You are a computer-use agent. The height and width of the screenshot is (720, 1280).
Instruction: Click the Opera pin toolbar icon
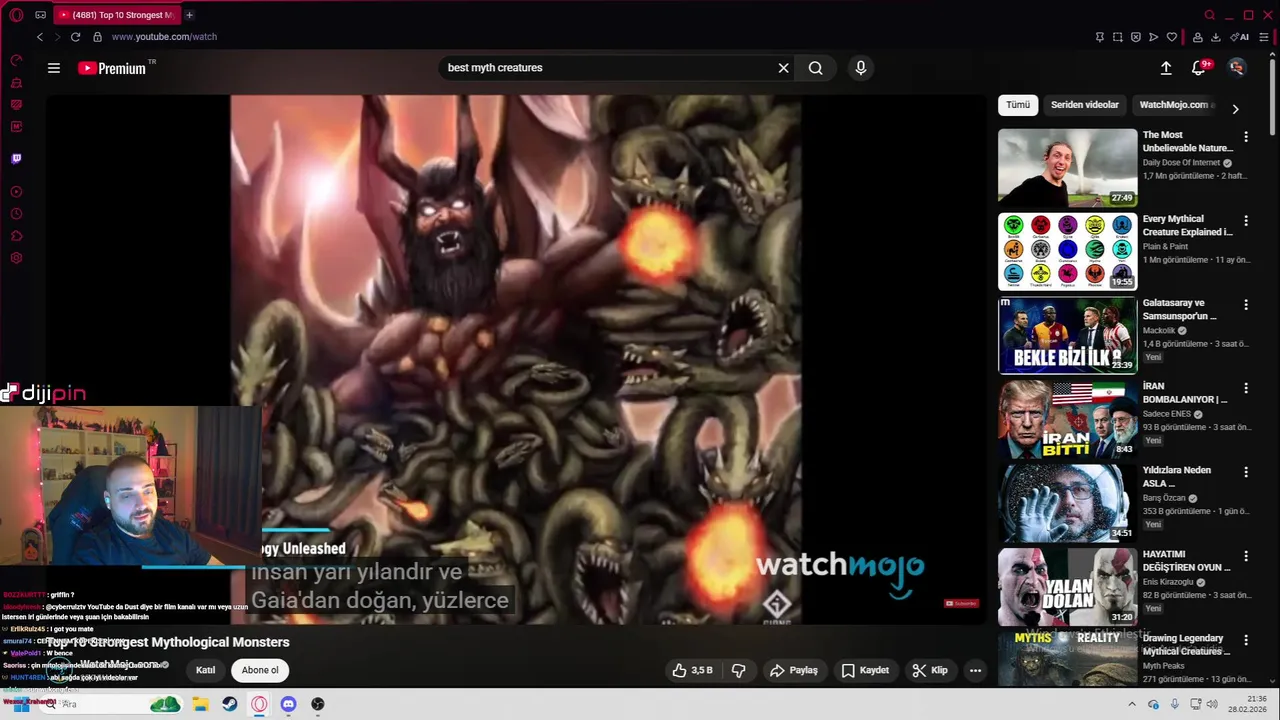pyautogui.click(x=1100, y=37)
